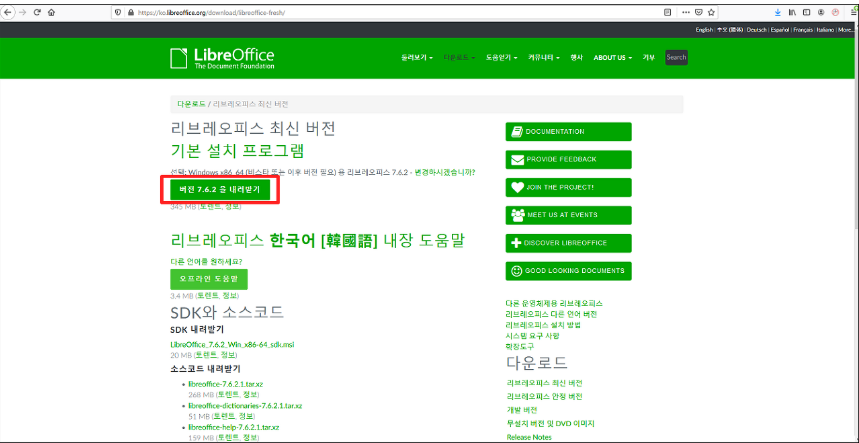This screenshot has height=443, width=859.
Task: Go back with the browser back arrow
Action: click(8, 13)
